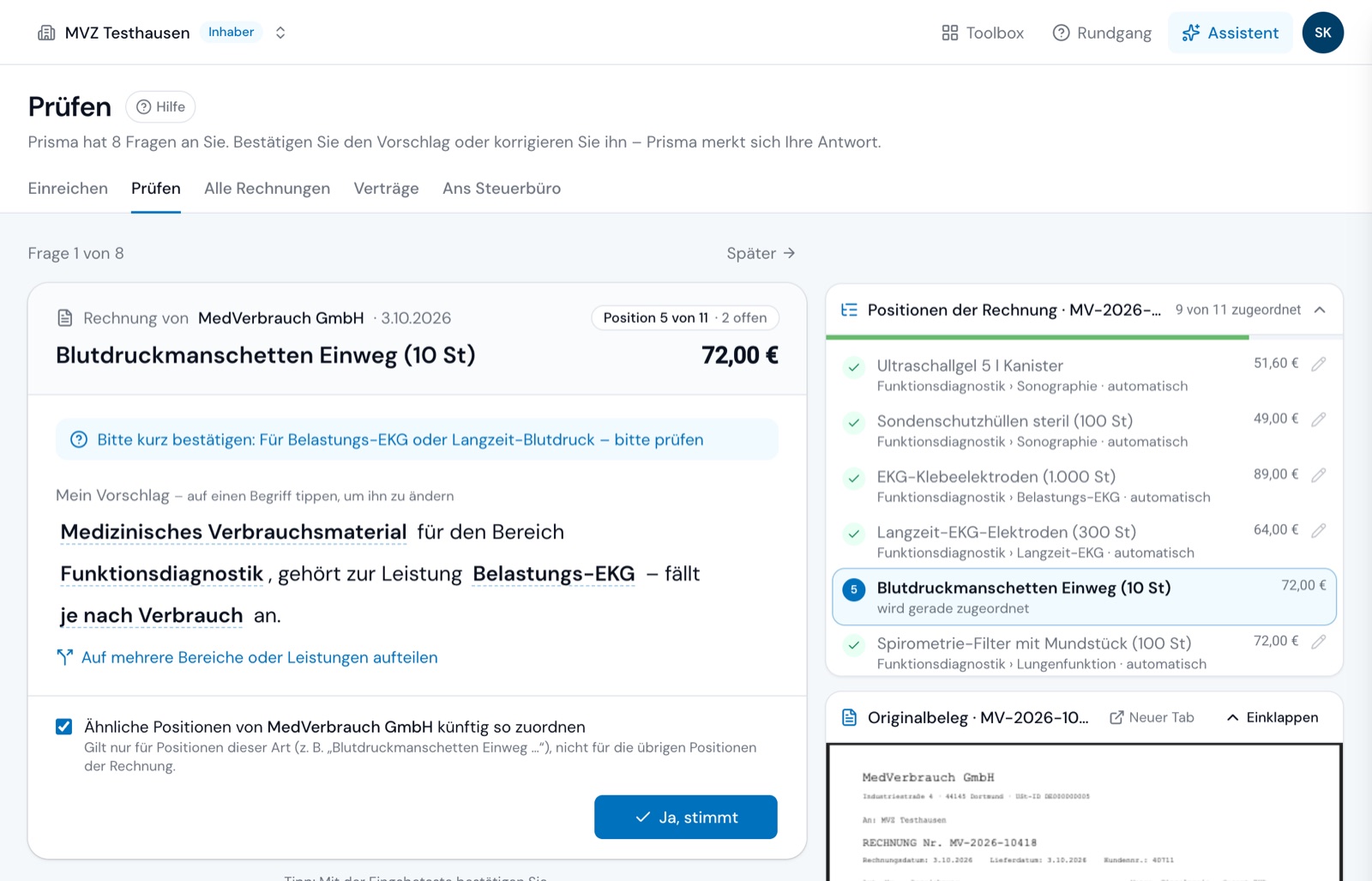1372x881 pixels.
Task: Click the 72,00 € amount in the header
Action: click(740, 355)
